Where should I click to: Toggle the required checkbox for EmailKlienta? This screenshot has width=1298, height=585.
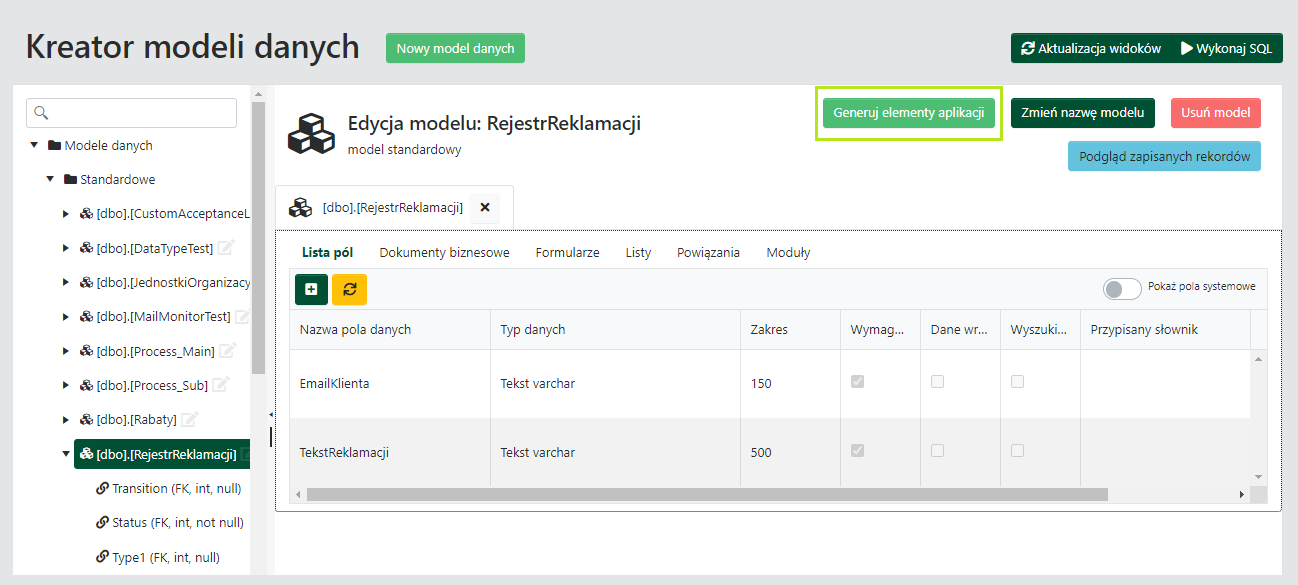tap(857, 382)
